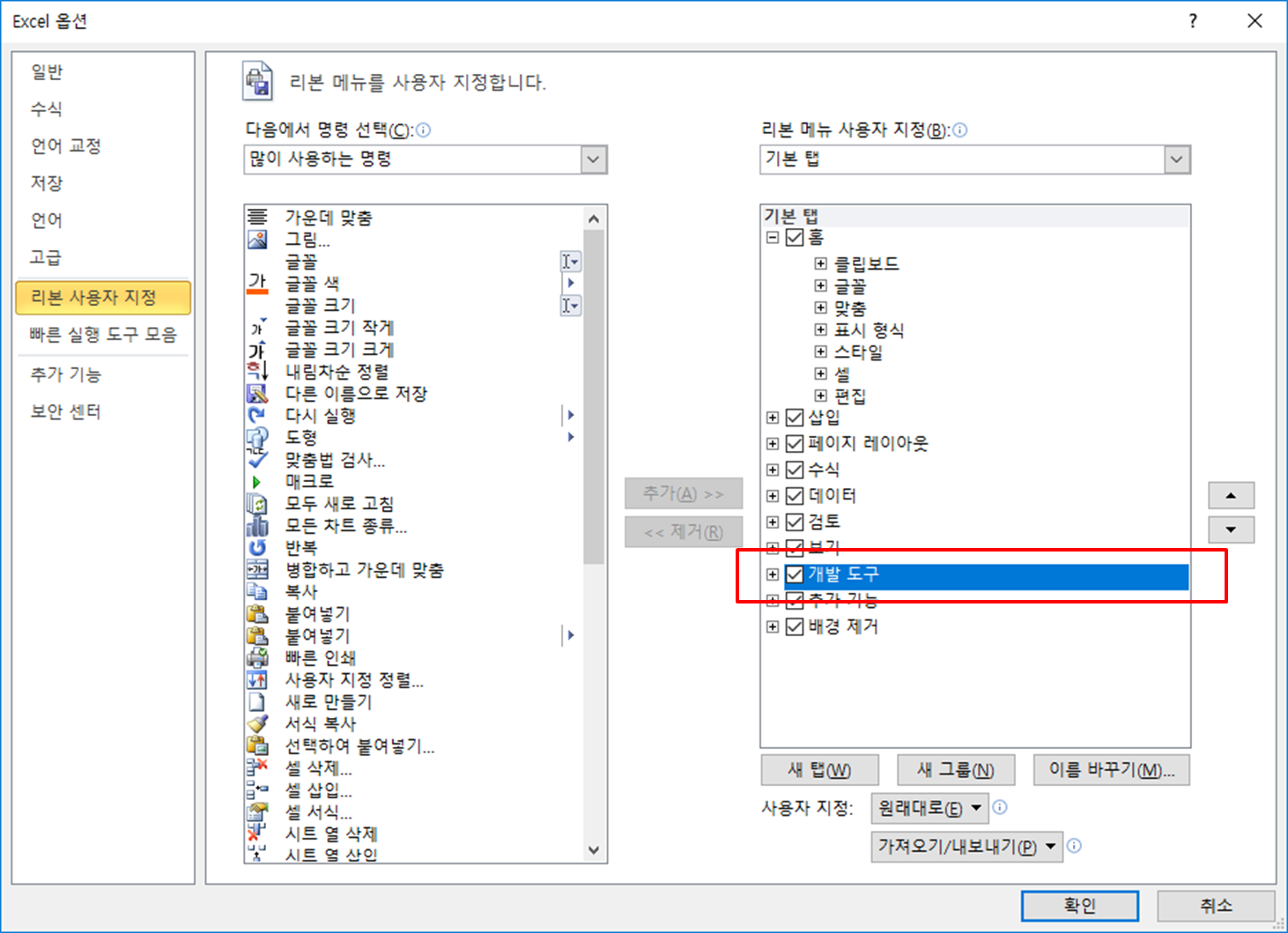Screen dimensions: 1288x933
Task: Click the 그림... picture icon
Action: coord(257,239)
